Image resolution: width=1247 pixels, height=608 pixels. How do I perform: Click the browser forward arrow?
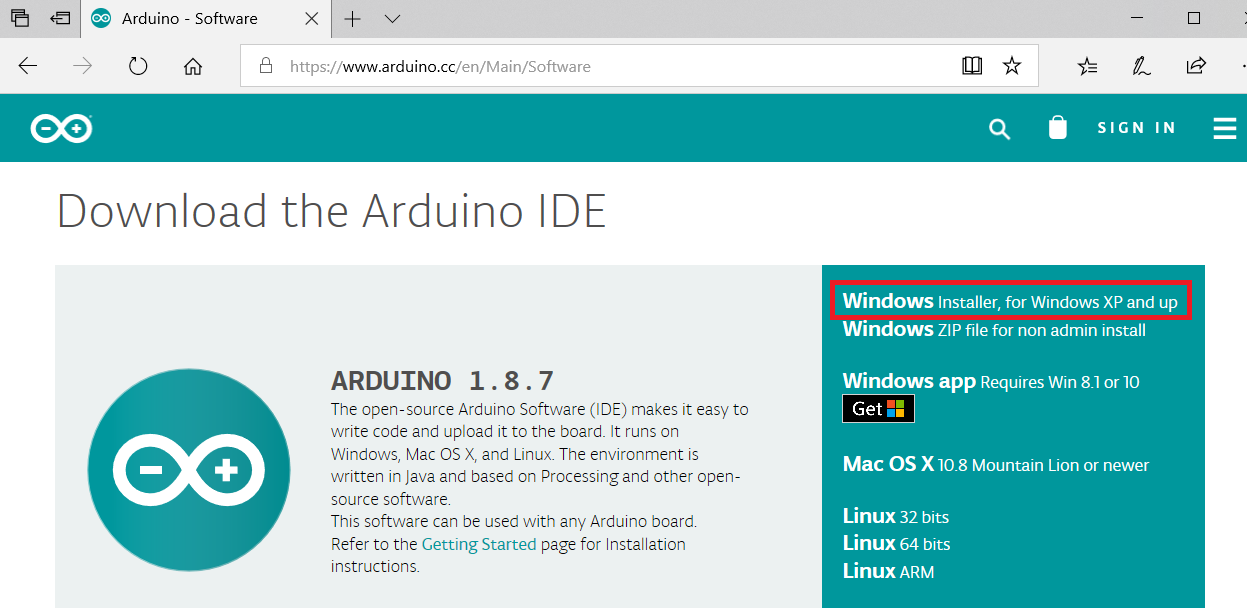pyautogui.click(x=83, y=66)
